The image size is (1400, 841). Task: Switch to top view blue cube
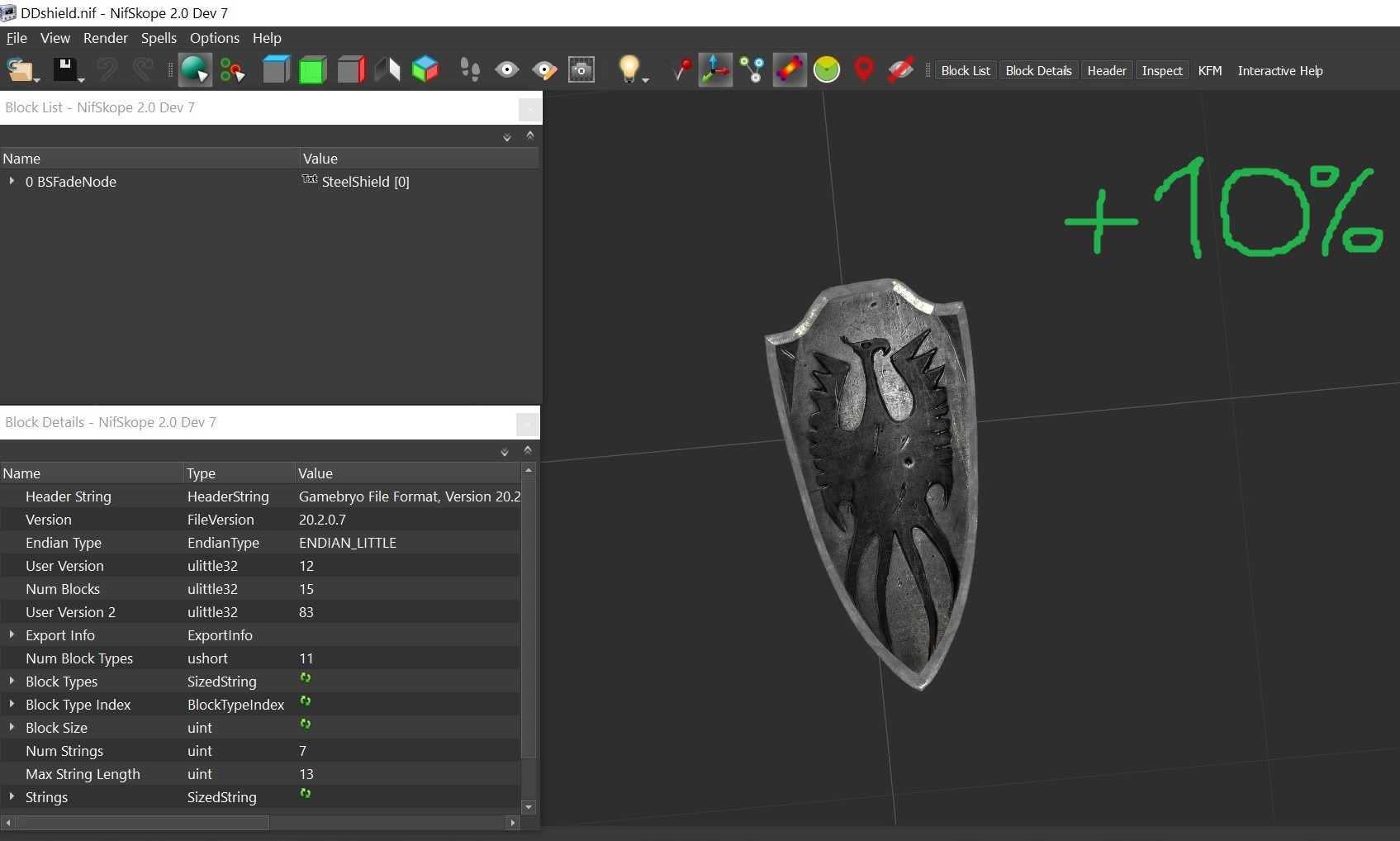[x=276, y=70]
